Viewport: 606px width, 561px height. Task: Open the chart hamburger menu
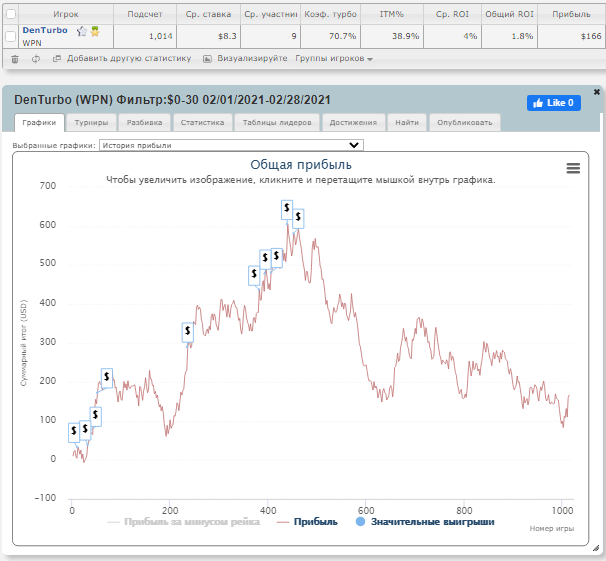(x=573, y=168)
